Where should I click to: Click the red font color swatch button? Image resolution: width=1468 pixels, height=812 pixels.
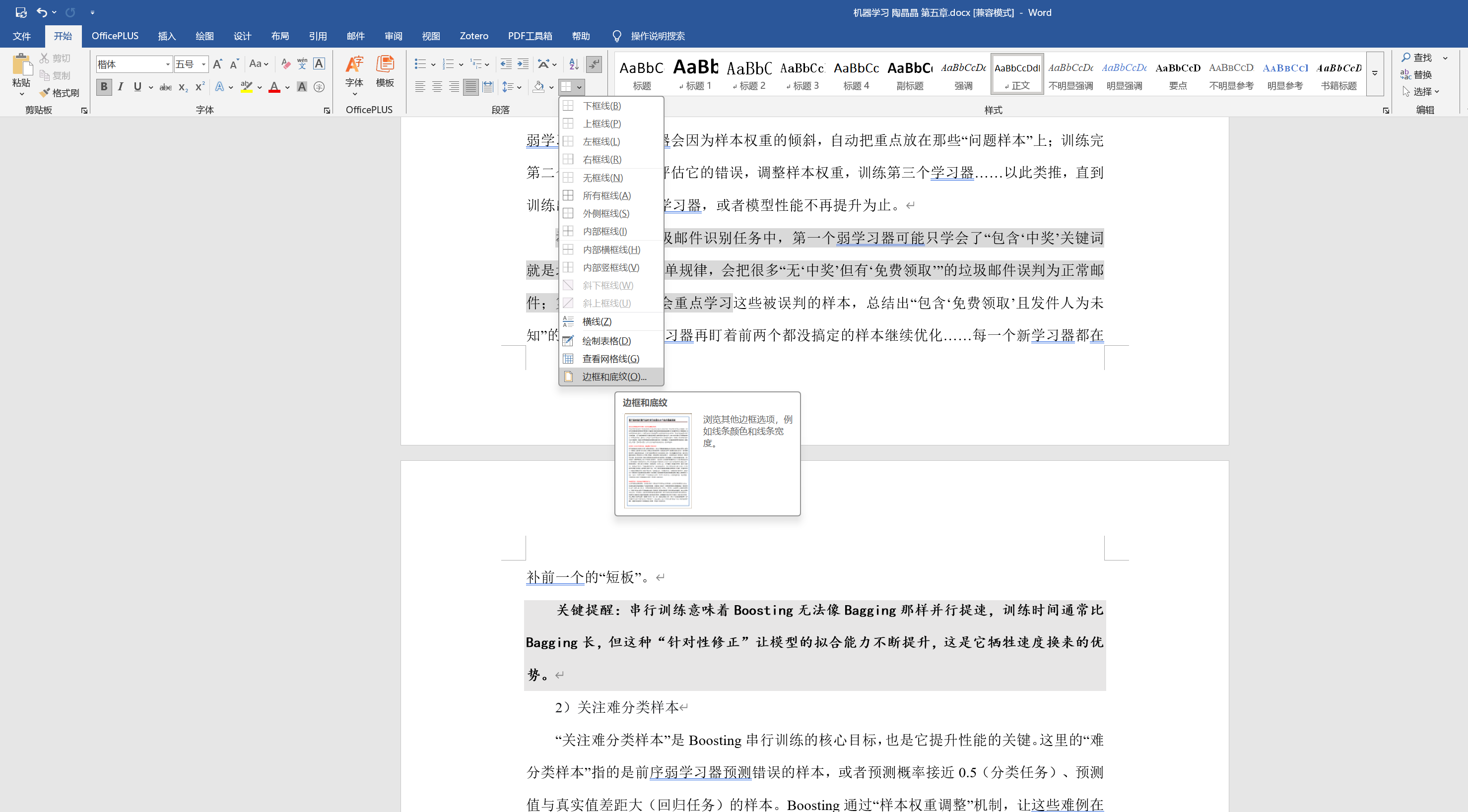click(274, 86)
